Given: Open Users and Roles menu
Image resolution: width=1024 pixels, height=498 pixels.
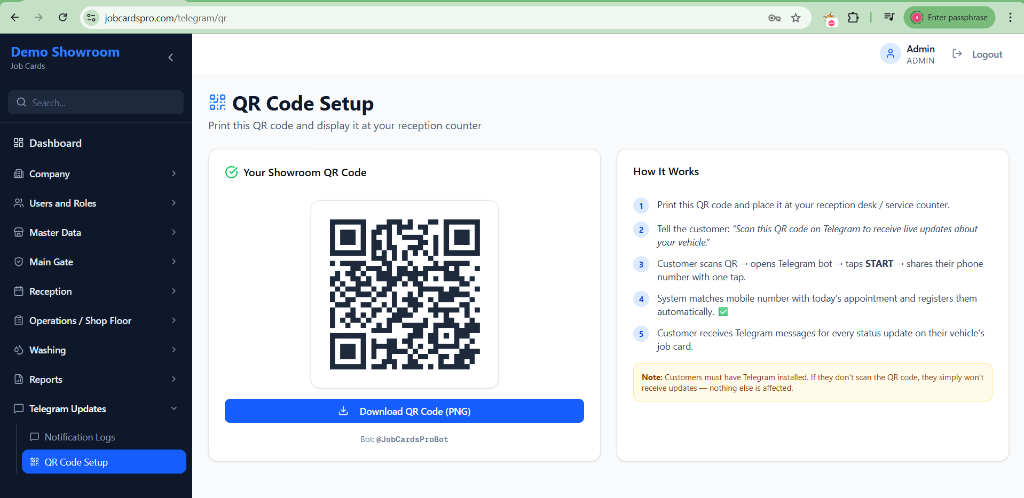Looking at the screenshot, I should coord(63,203).
